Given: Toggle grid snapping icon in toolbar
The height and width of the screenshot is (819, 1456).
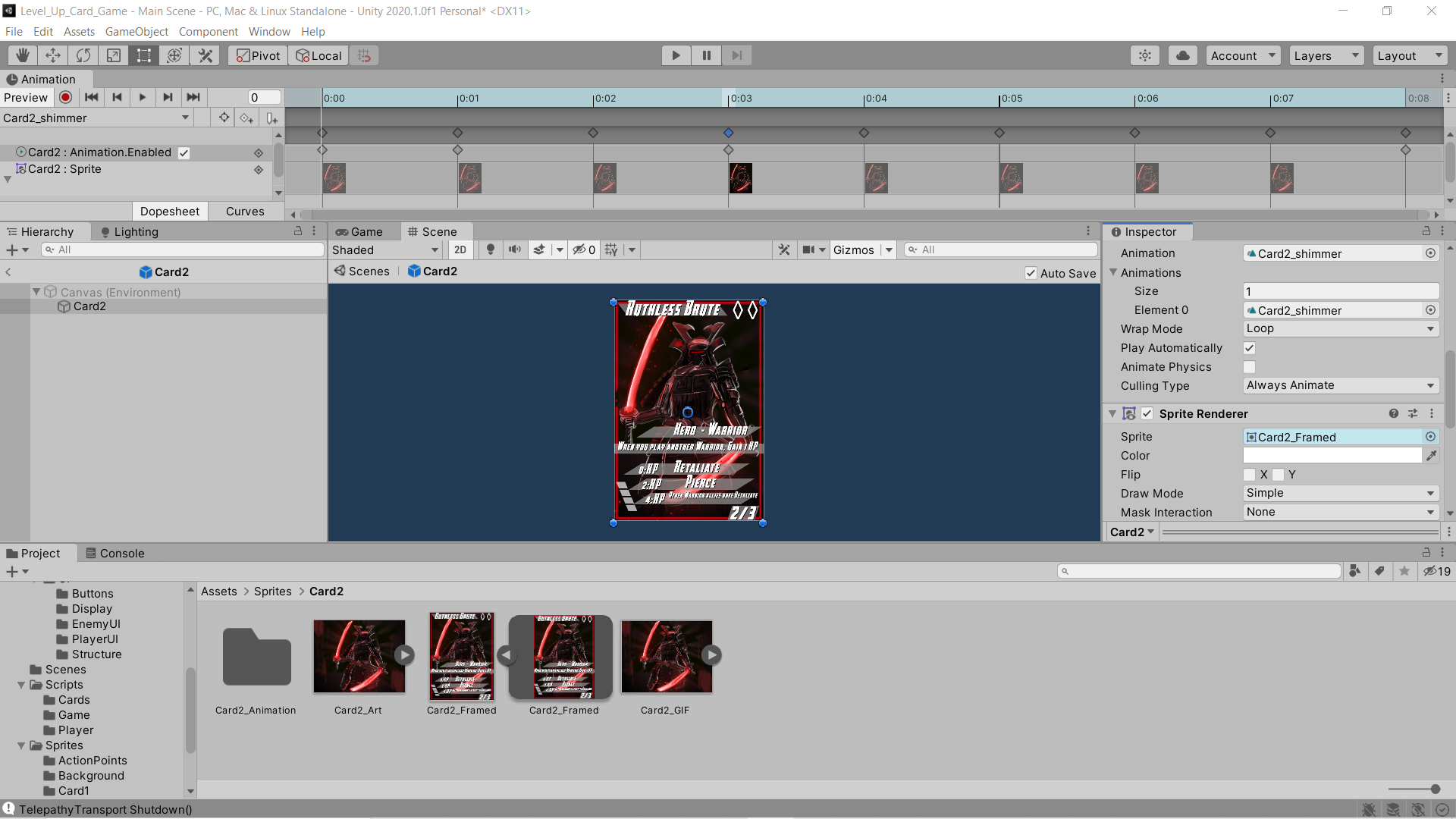Looking at the screenshot, I should 364,55.
